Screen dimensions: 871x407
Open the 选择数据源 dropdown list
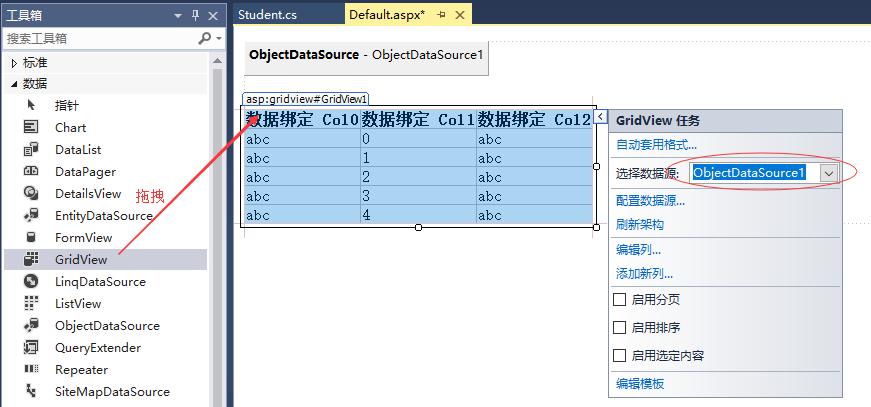point(828,173)
